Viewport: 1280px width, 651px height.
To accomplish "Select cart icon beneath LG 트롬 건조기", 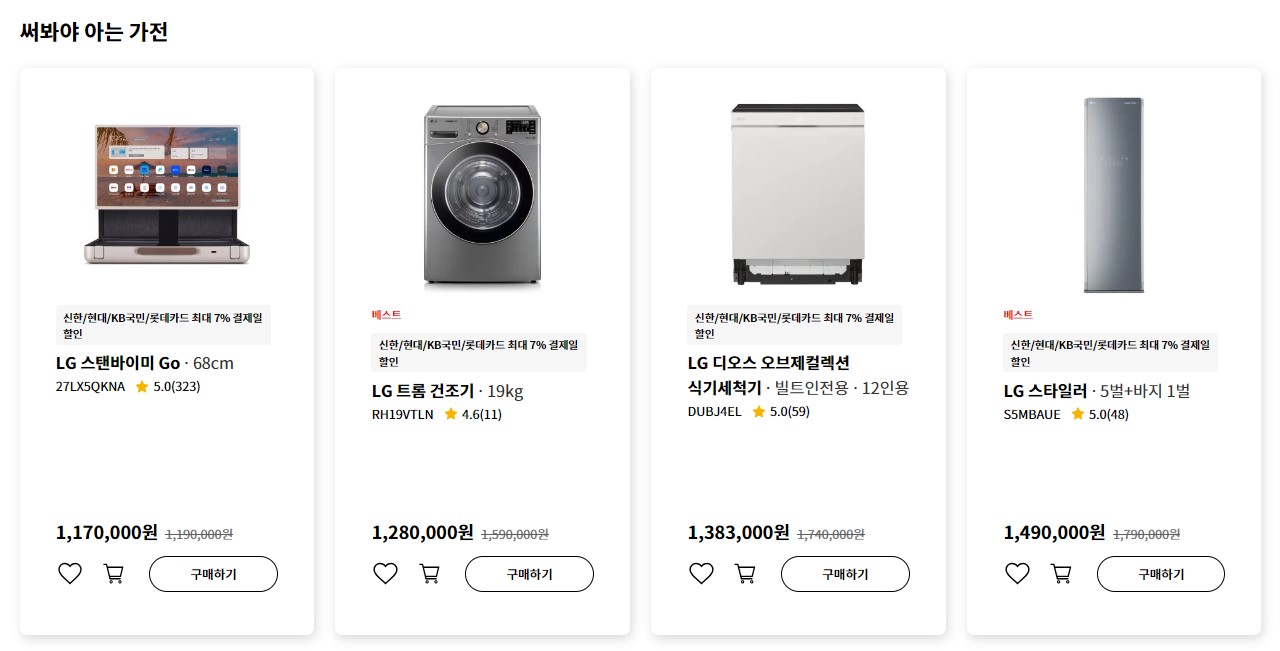I will tap(429, 573).
